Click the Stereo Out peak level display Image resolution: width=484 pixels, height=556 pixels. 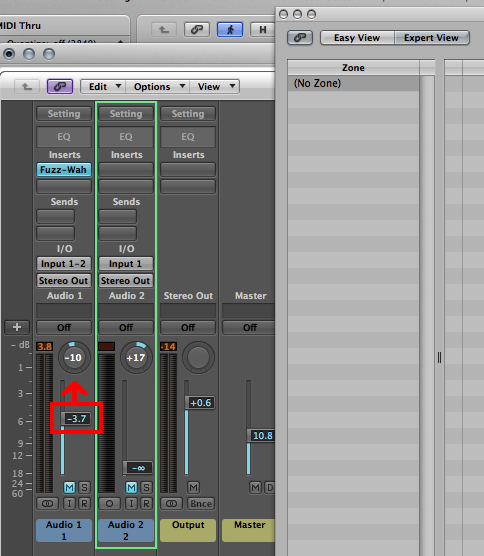(x=168, y=346)
